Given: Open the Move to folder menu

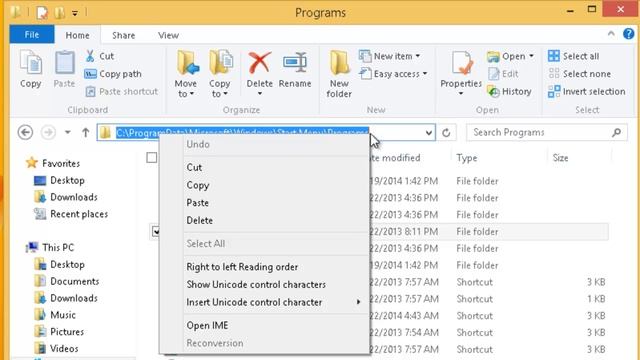Looking at the screenshot, I should [x=186, y=74].
